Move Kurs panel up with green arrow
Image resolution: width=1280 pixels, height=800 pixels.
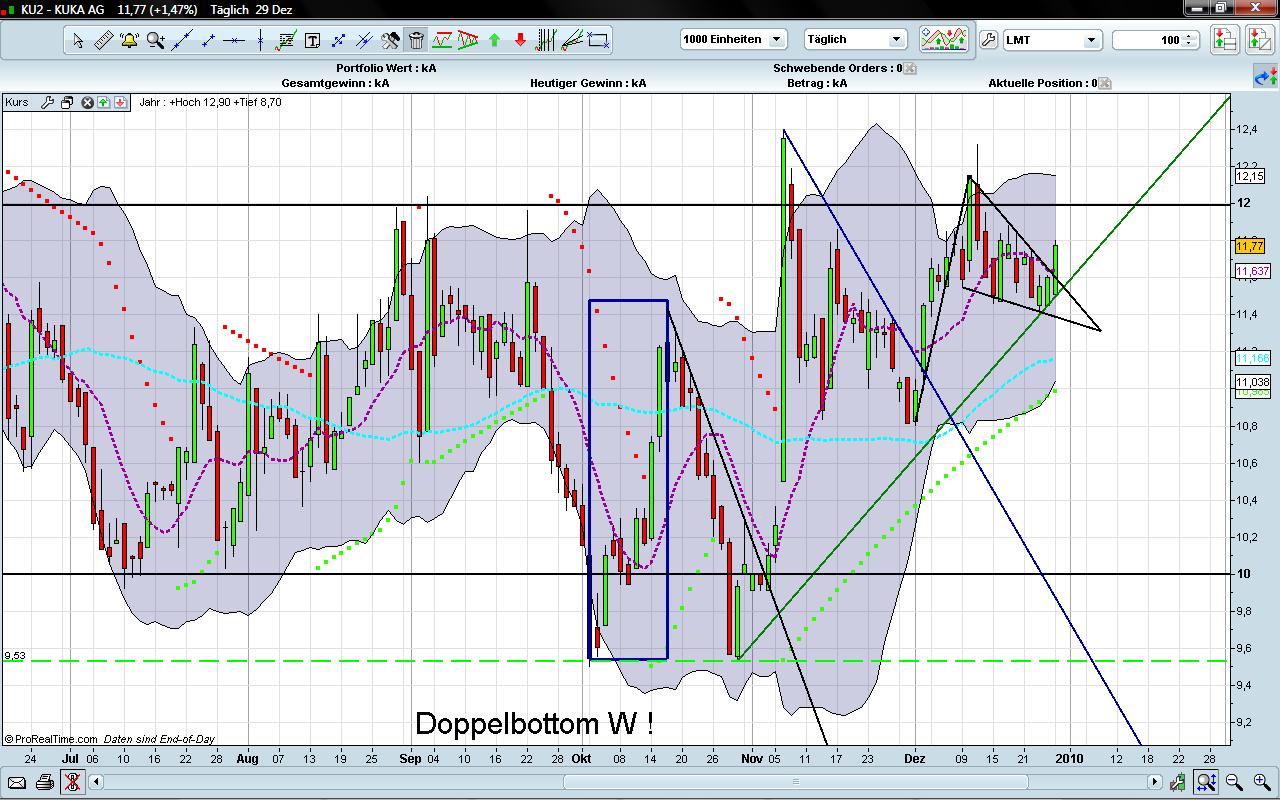pos(103,102)
